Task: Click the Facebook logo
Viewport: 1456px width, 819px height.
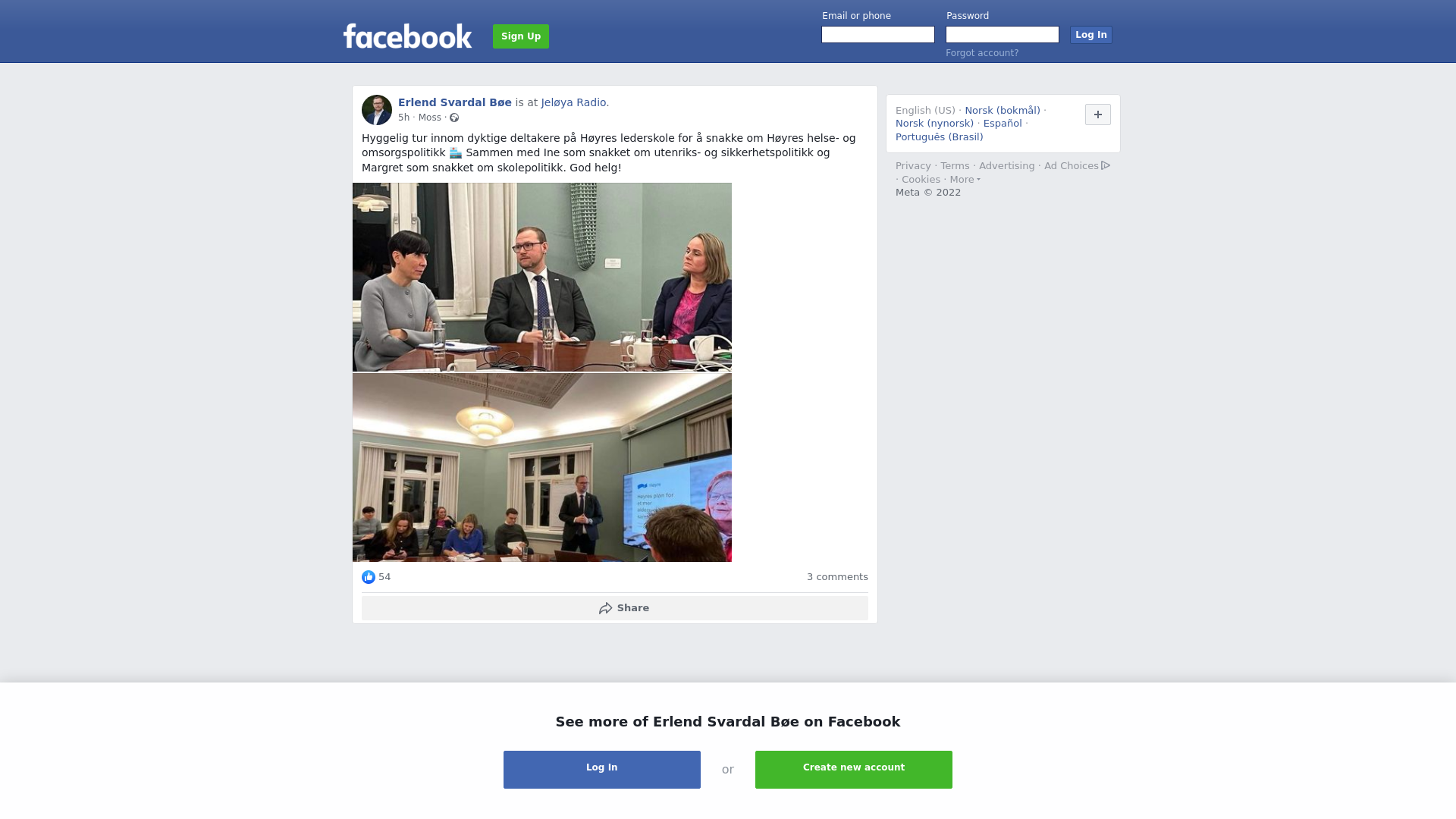Action: pyautogui.click(x=407, y=36)
